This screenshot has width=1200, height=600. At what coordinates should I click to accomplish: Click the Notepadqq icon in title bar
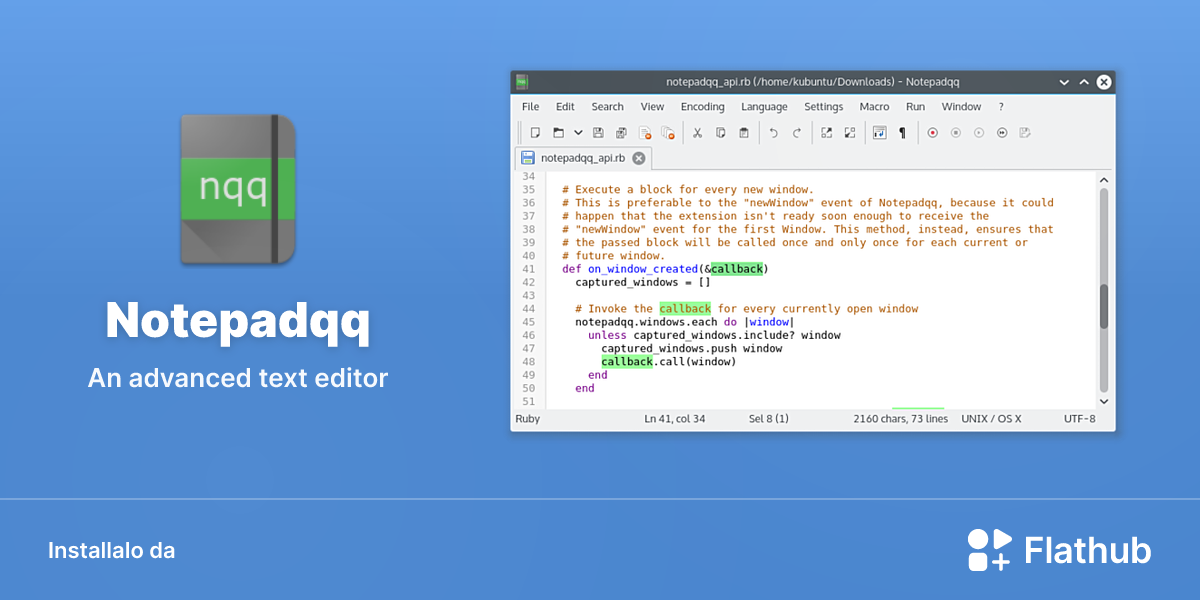(x=522, y=82)
